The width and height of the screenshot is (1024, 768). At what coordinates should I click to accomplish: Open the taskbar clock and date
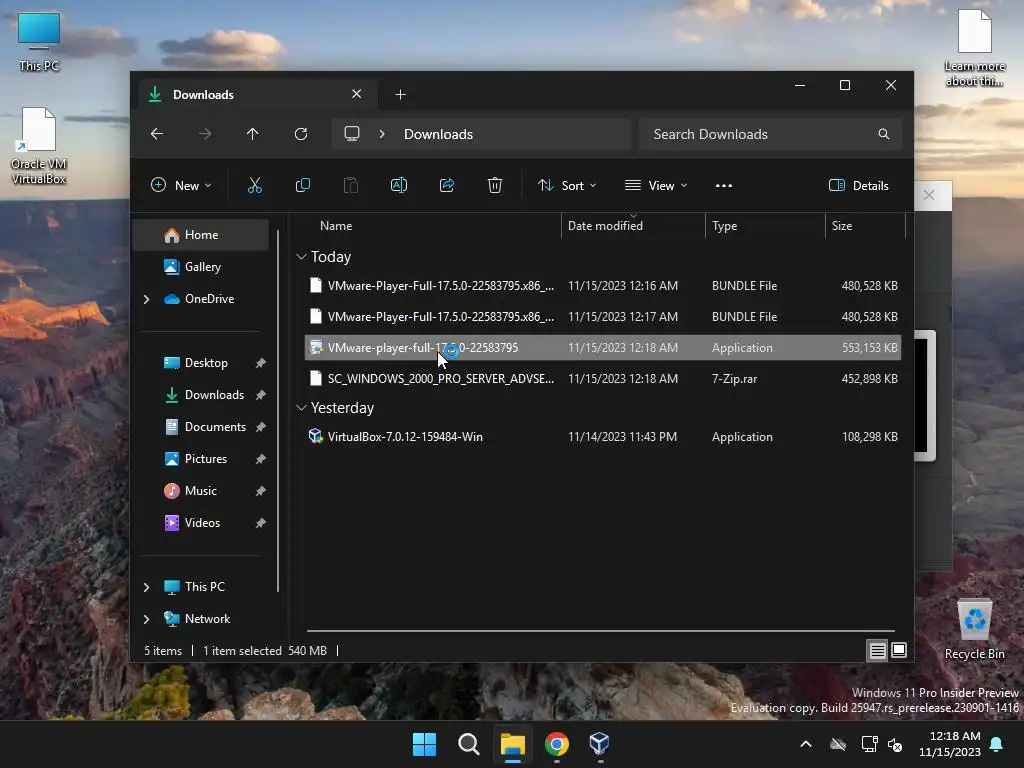coord(950,744)
